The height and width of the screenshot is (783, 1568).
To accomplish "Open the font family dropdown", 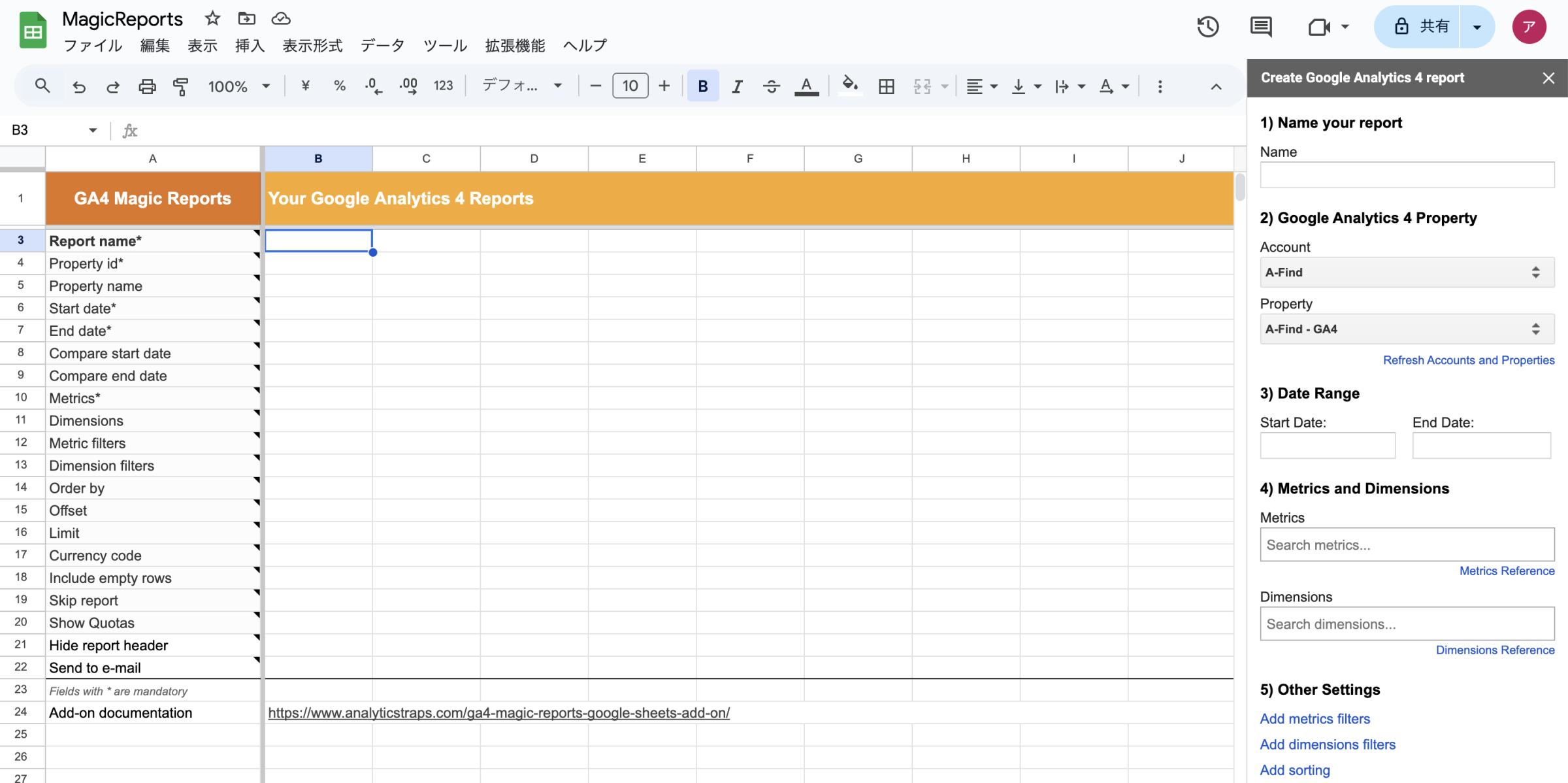I will (x=522, y=86).
